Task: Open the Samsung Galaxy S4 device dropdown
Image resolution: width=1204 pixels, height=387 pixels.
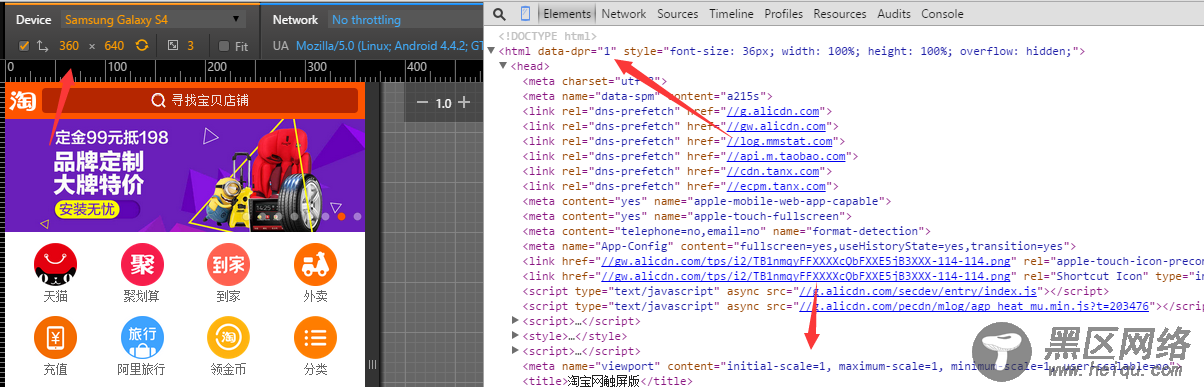Action: coord(152,20)
